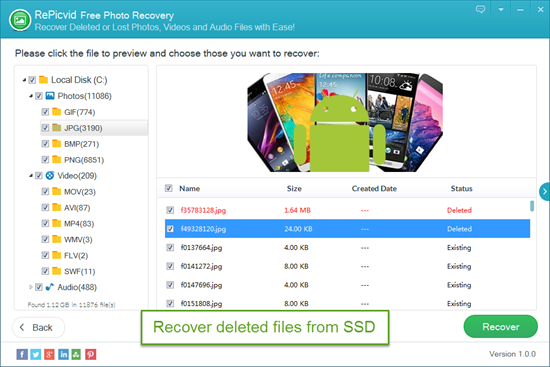The width and height of the screenshot is (550, 367).
Task: Toggle the MP4(83) checkbox
Action: [45, 223]
